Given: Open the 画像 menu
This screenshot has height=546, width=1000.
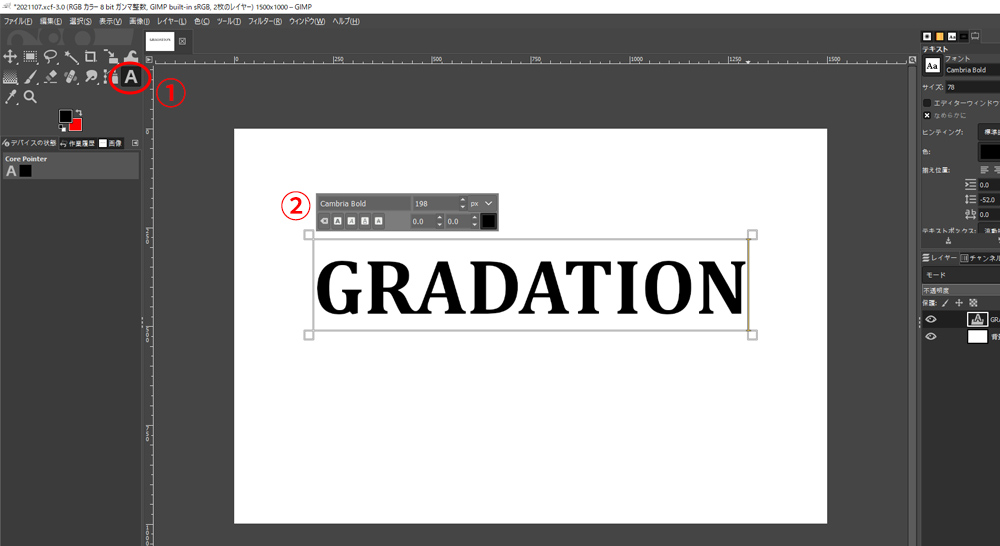Looking at the screenshot, I should 139,21.
